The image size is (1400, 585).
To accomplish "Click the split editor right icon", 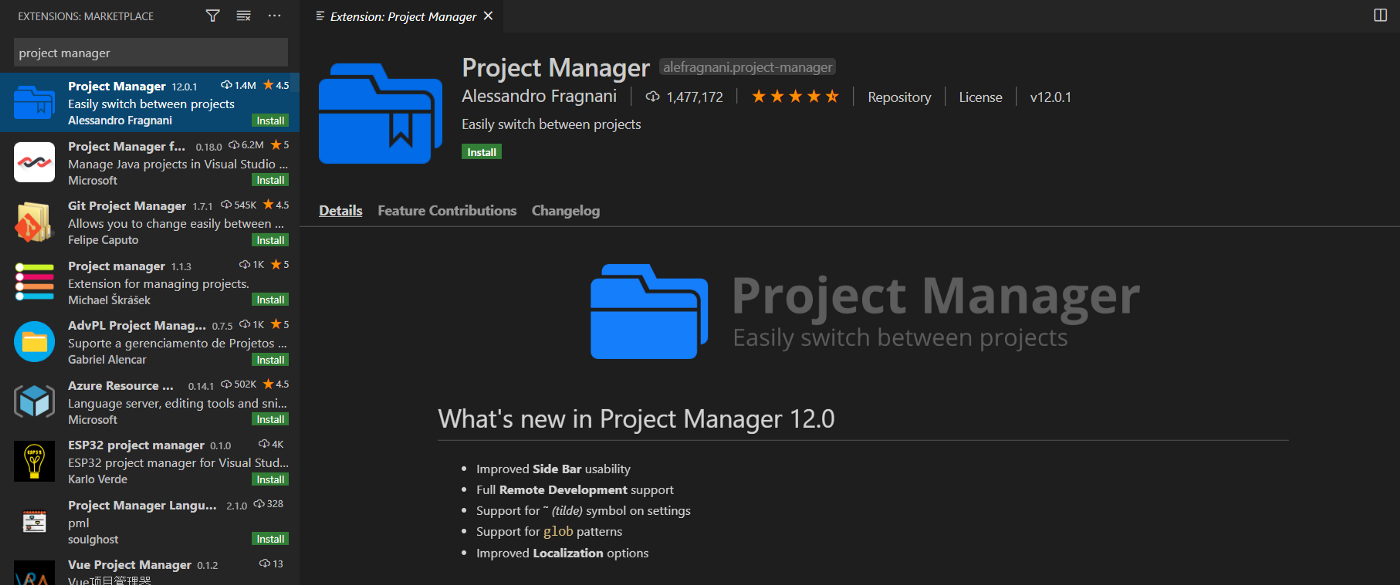I will coord(1381,16).
